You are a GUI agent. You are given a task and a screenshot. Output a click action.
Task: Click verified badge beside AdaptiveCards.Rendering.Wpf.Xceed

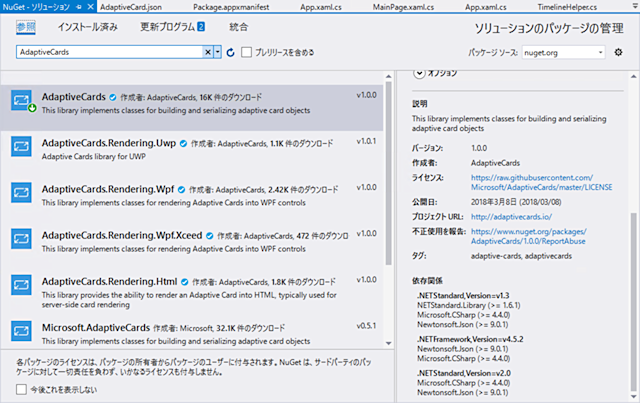[209, 236]
